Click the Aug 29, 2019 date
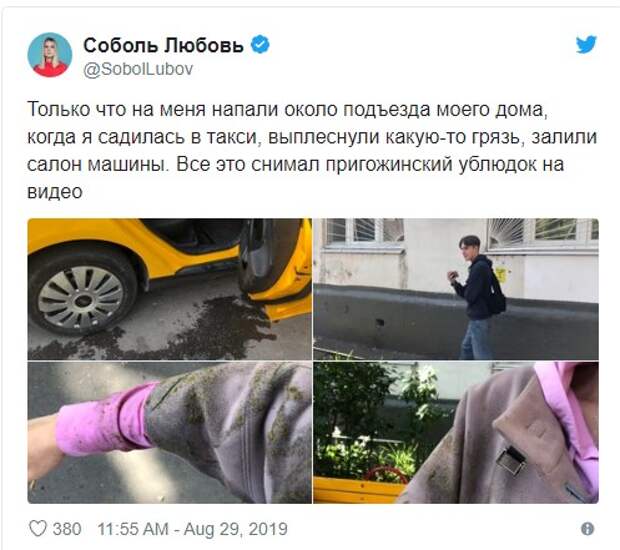Screen dimensions: 620x550 [236, 529]
